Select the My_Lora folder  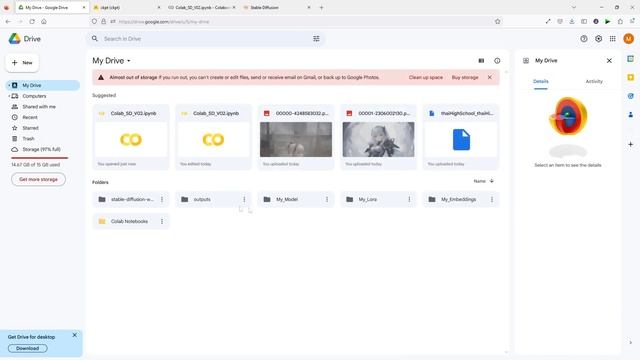[378, 199]
